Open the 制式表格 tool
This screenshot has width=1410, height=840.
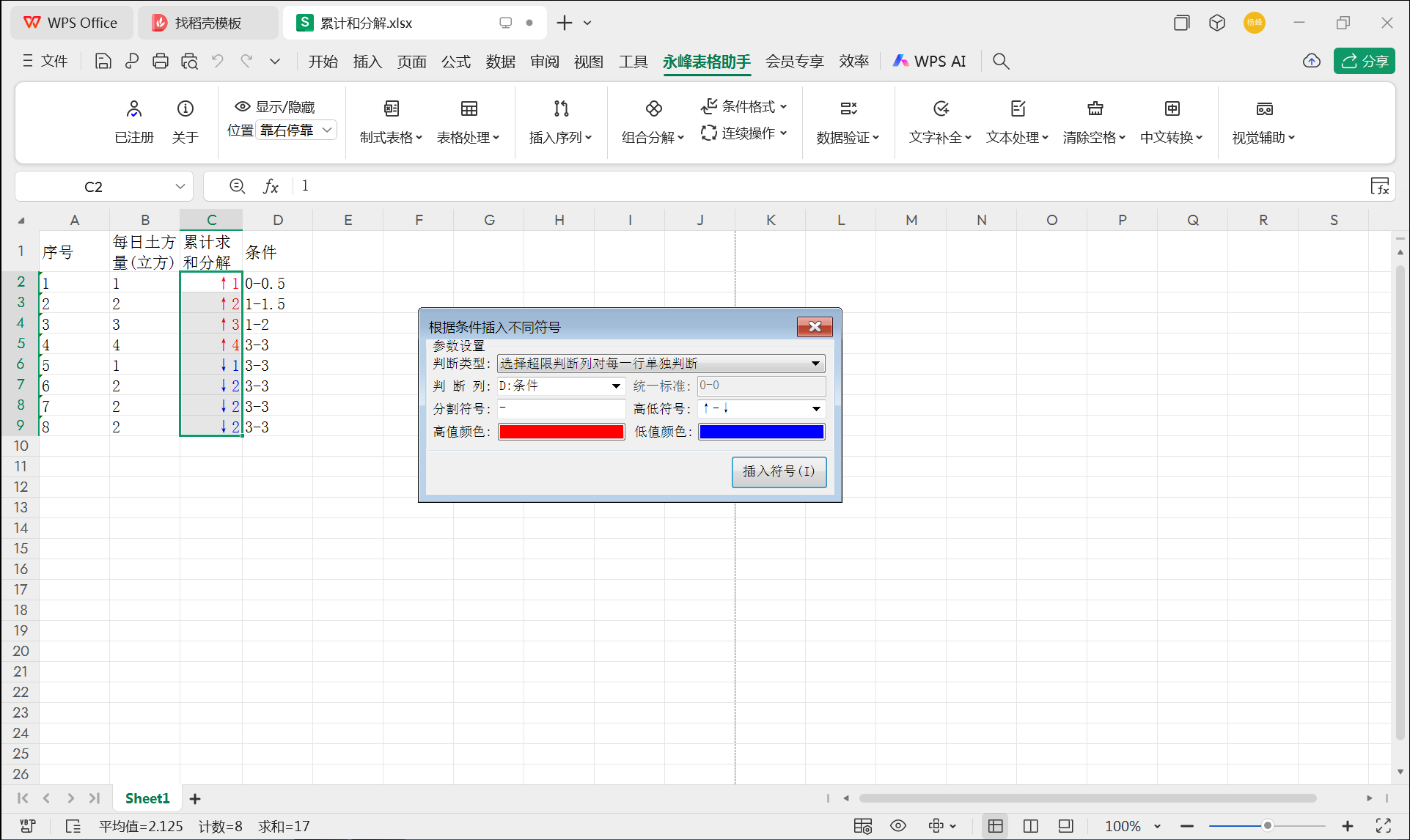391,121
